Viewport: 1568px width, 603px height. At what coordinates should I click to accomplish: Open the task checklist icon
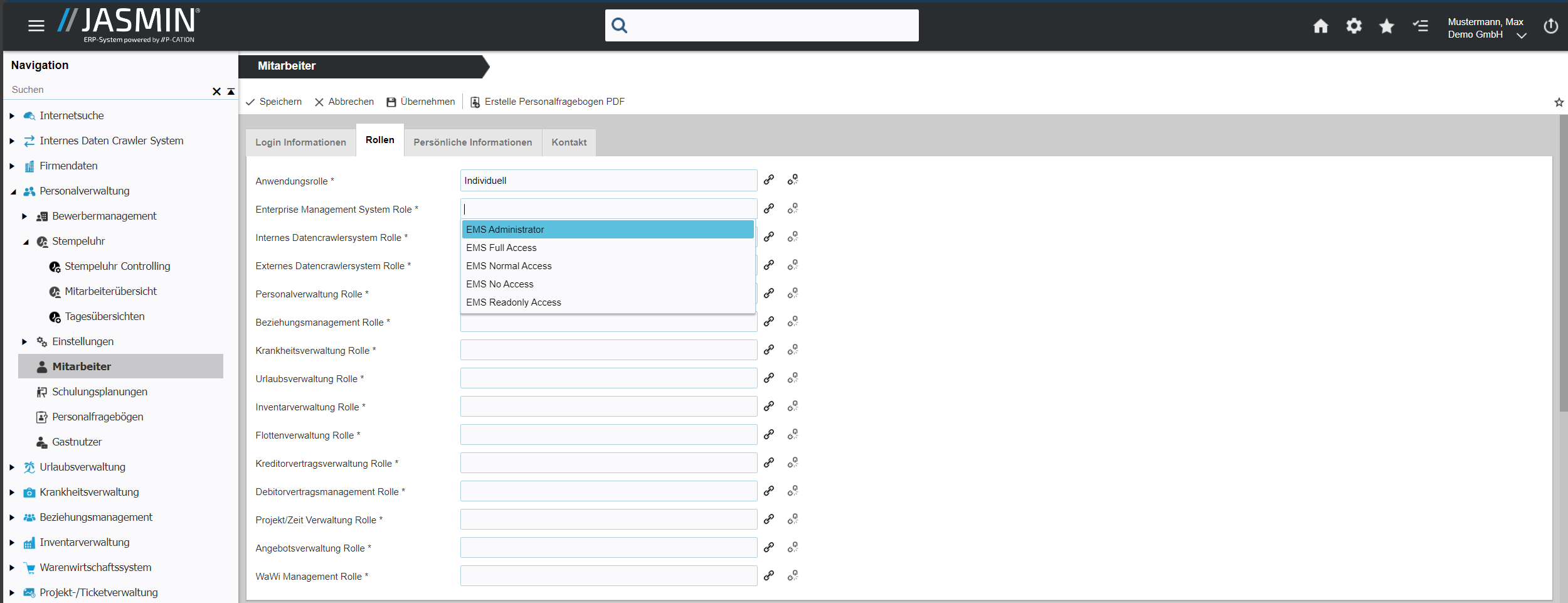1420,26
